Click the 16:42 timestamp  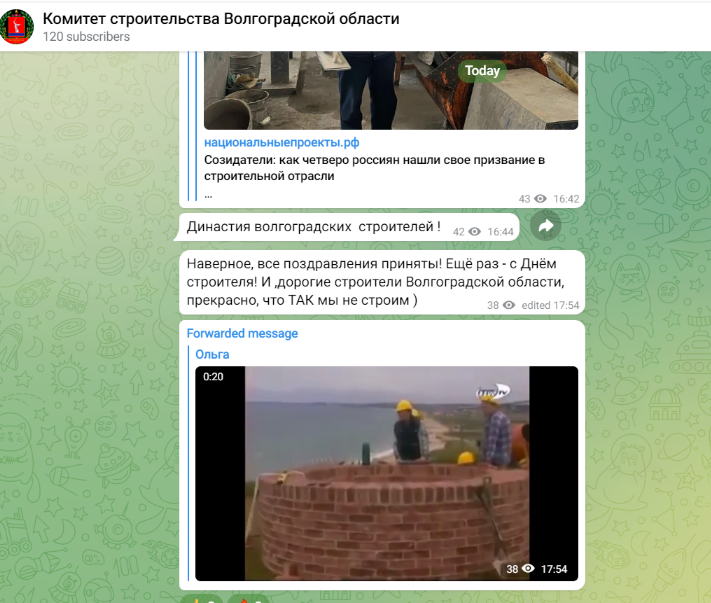566,199
